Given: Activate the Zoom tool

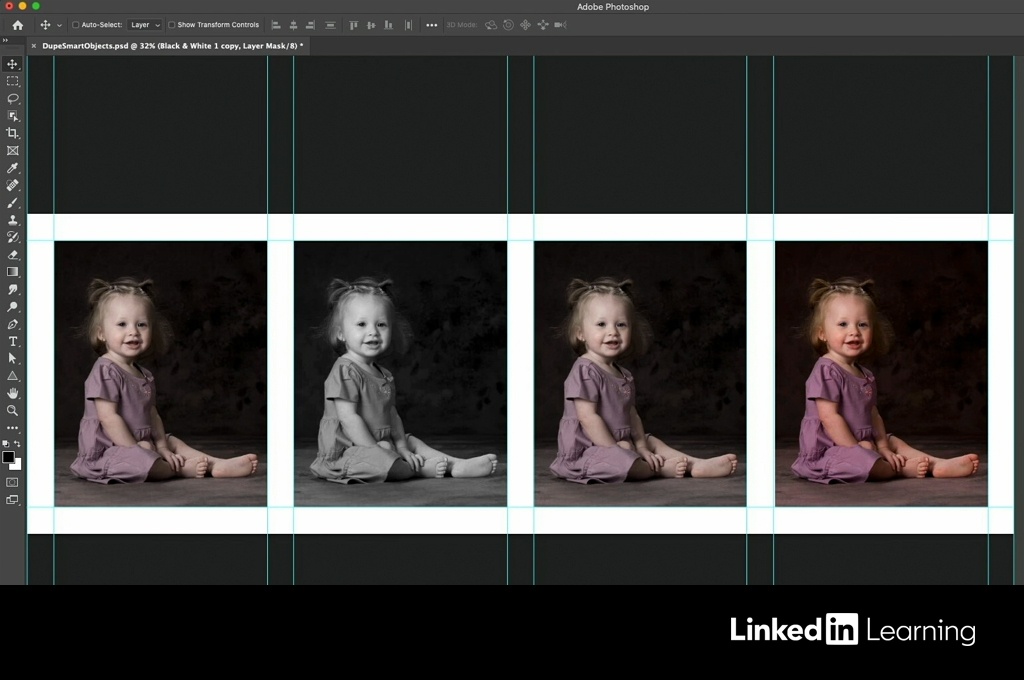Looking at the screenshot, I should (x=13, y=410).
